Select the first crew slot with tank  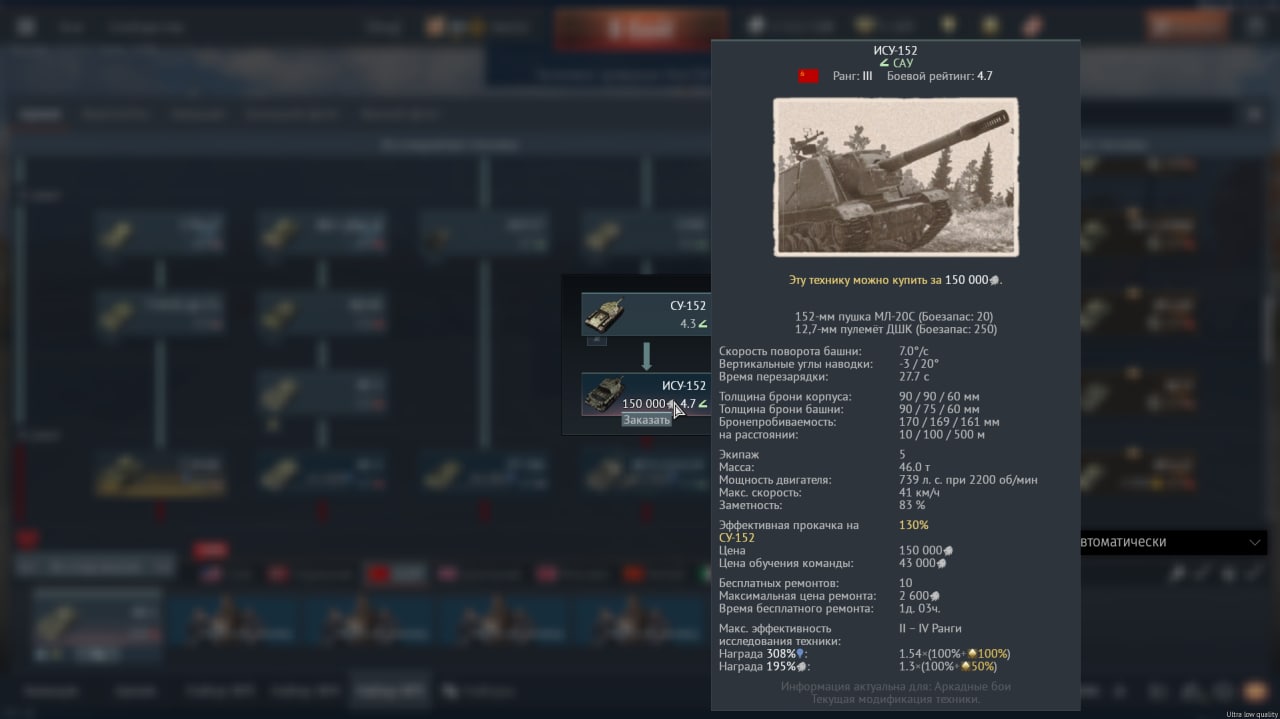pos(95,625)
